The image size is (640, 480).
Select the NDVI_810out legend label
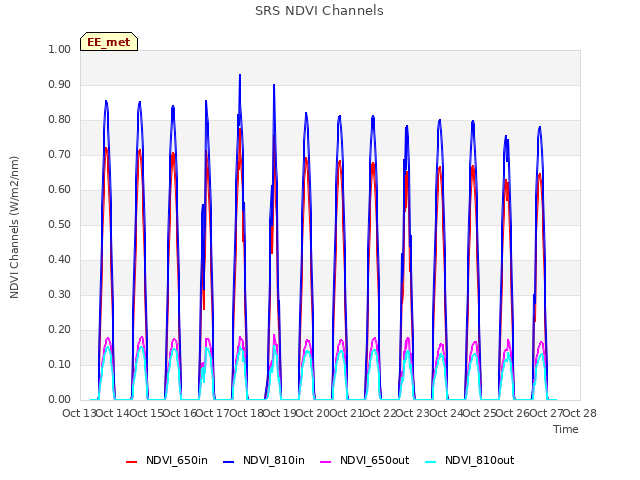[479, 460]
